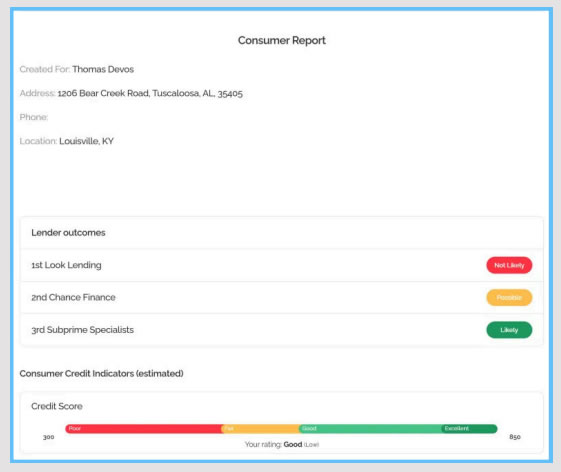
Task: Click the Location label
Action: click(38, 141)
